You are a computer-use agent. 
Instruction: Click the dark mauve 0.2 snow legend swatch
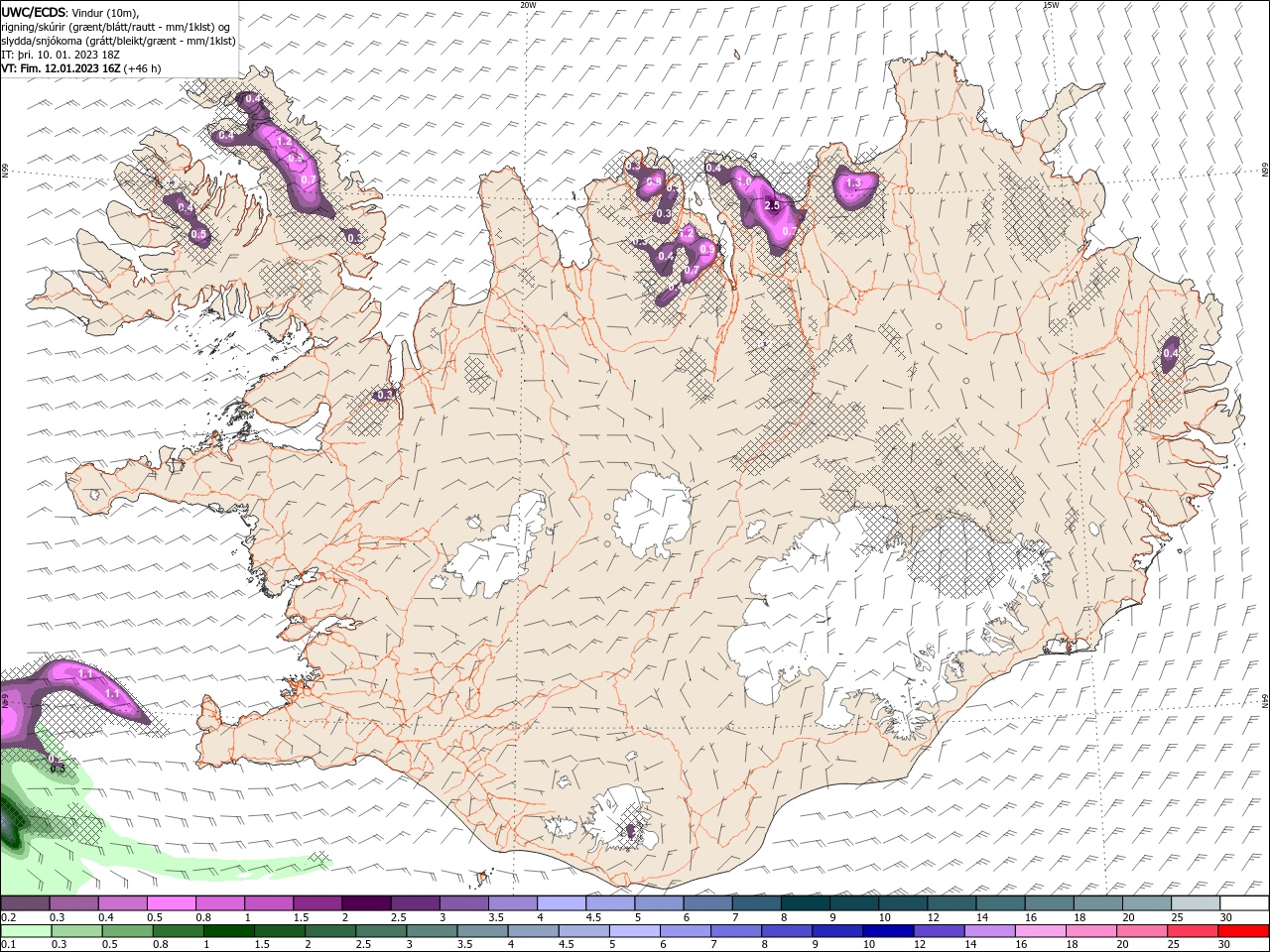click(25, 903)
